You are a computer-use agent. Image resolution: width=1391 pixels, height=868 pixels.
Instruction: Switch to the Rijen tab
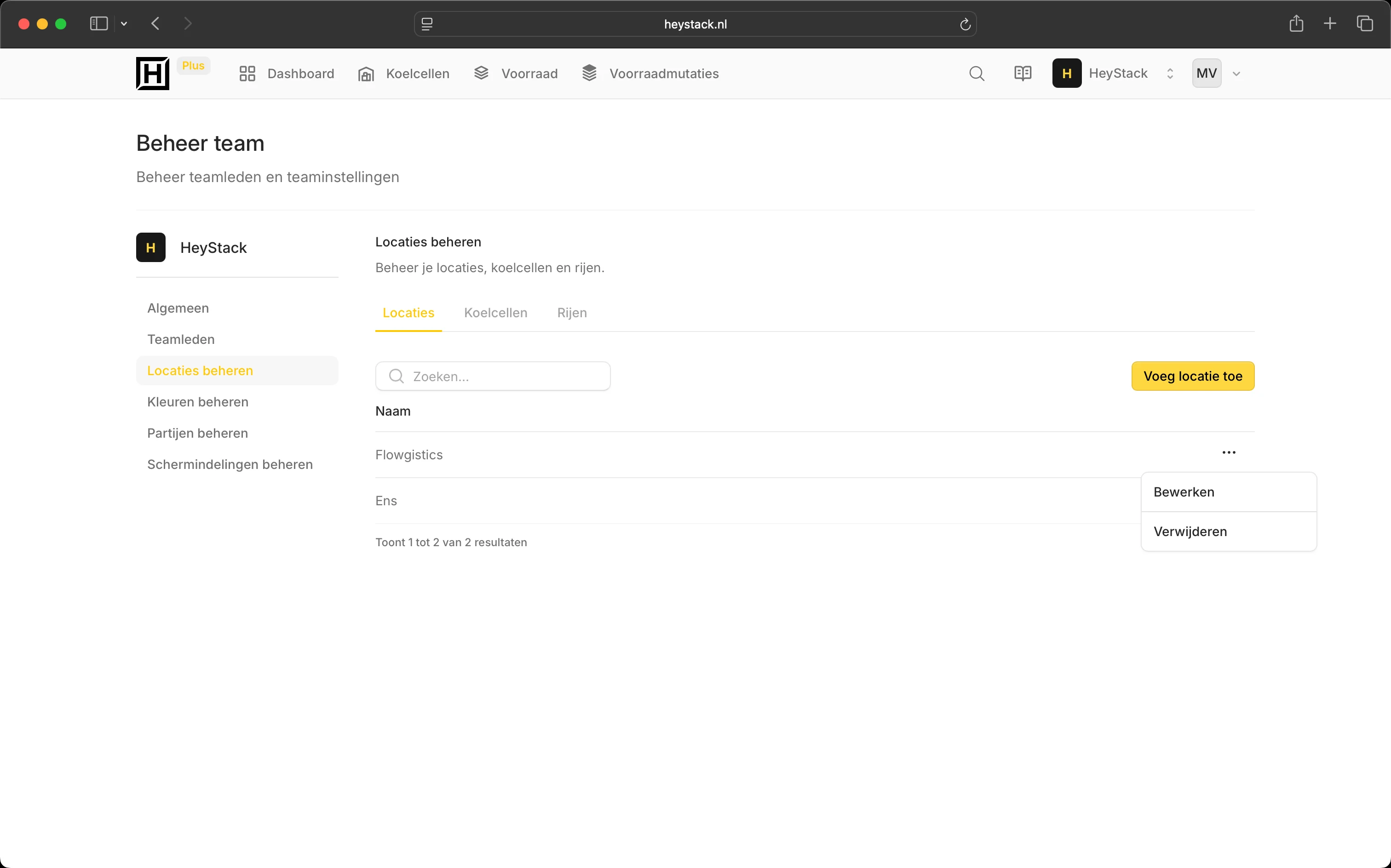571,313
